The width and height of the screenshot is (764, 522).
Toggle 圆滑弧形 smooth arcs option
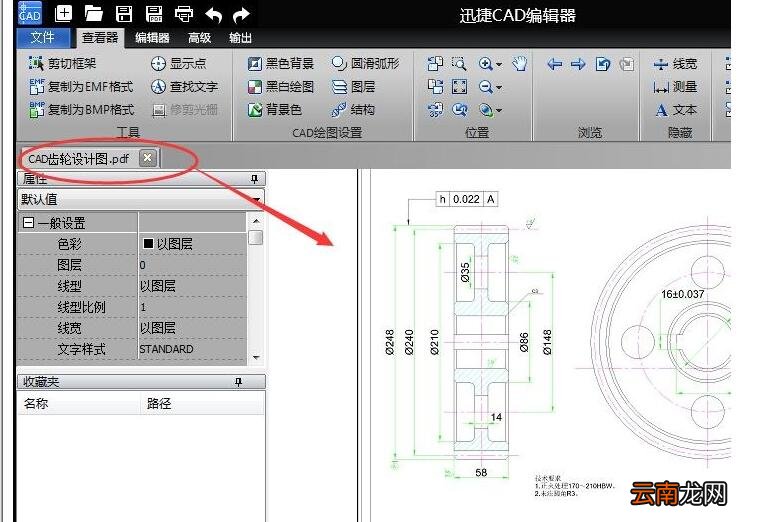coord(365,63)
